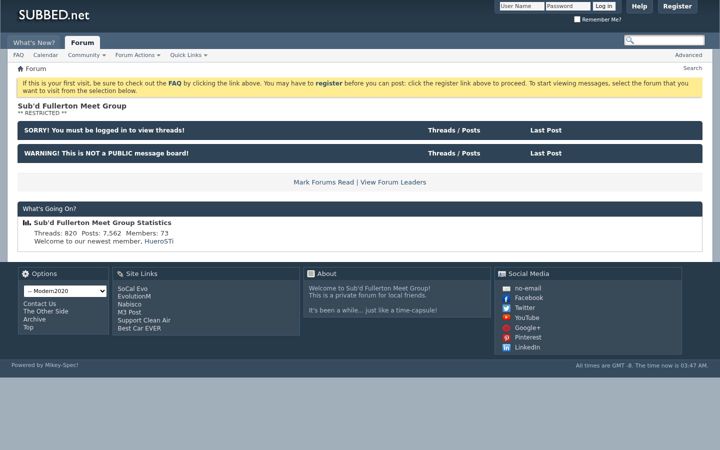Open the Forum Actions dropdown

[x=138, y=55]
